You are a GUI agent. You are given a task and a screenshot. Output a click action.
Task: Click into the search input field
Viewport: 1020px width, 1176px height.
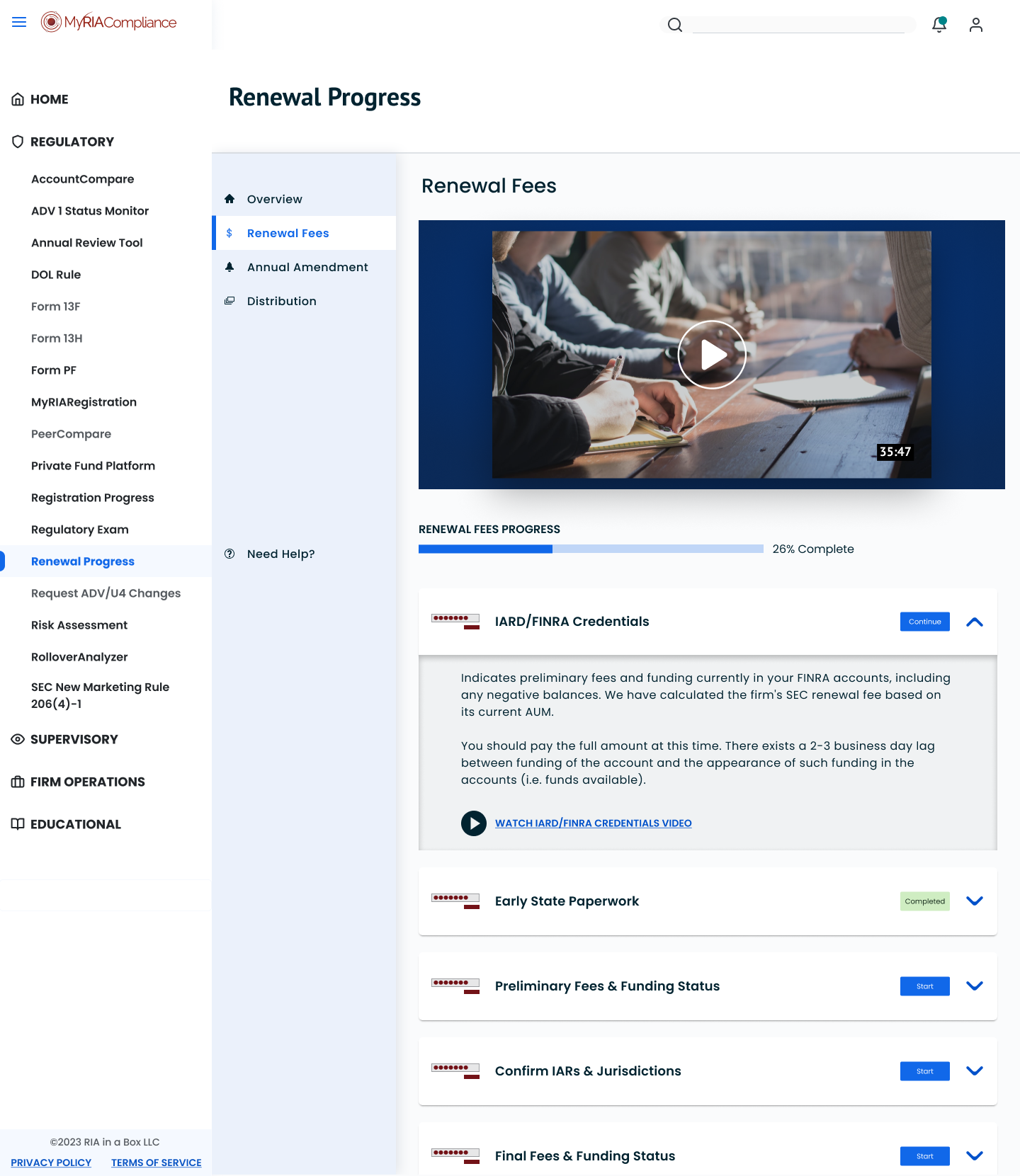coord(800,25)
